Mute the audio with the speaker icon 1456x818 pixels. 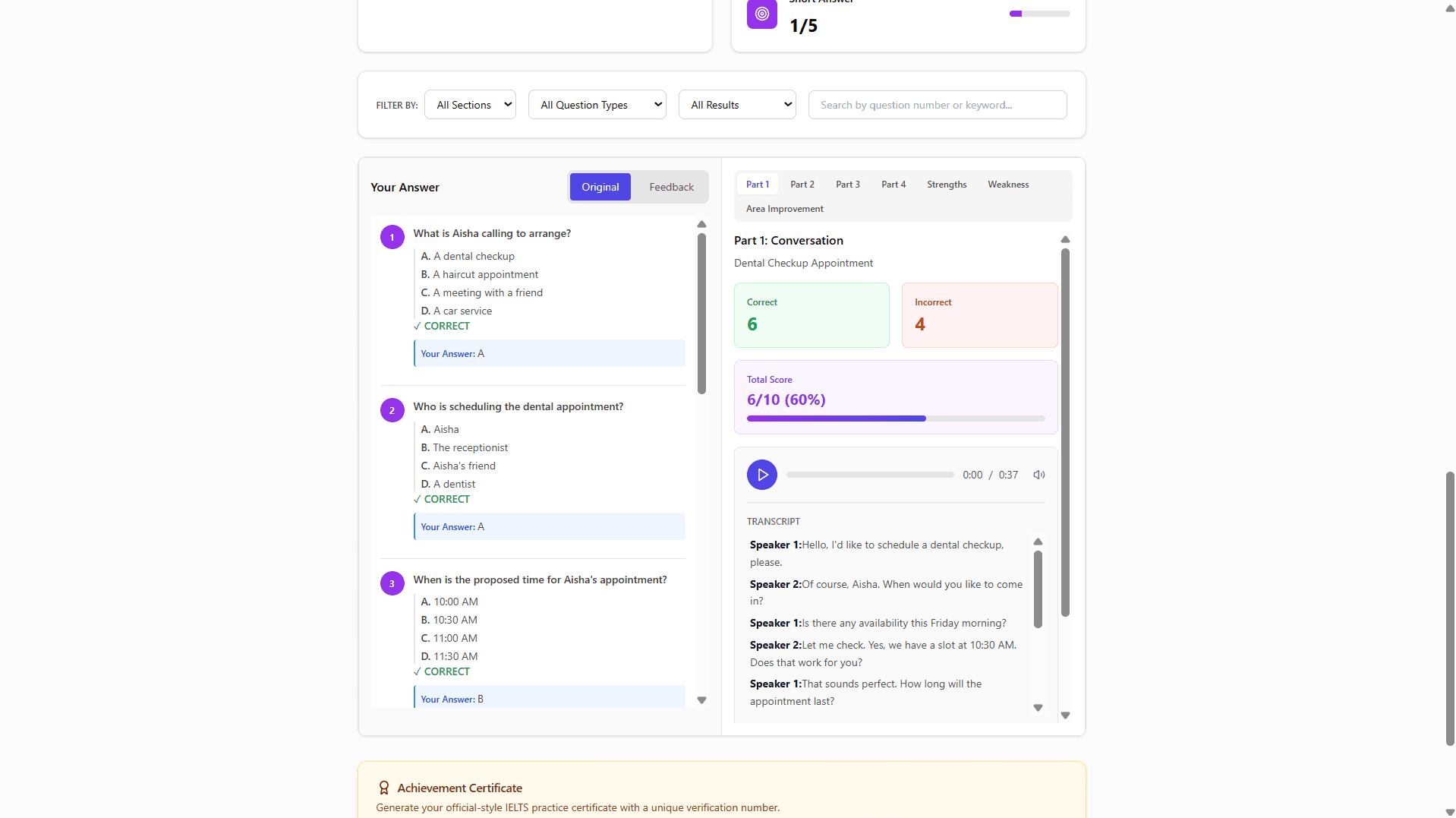(1039, 475)
